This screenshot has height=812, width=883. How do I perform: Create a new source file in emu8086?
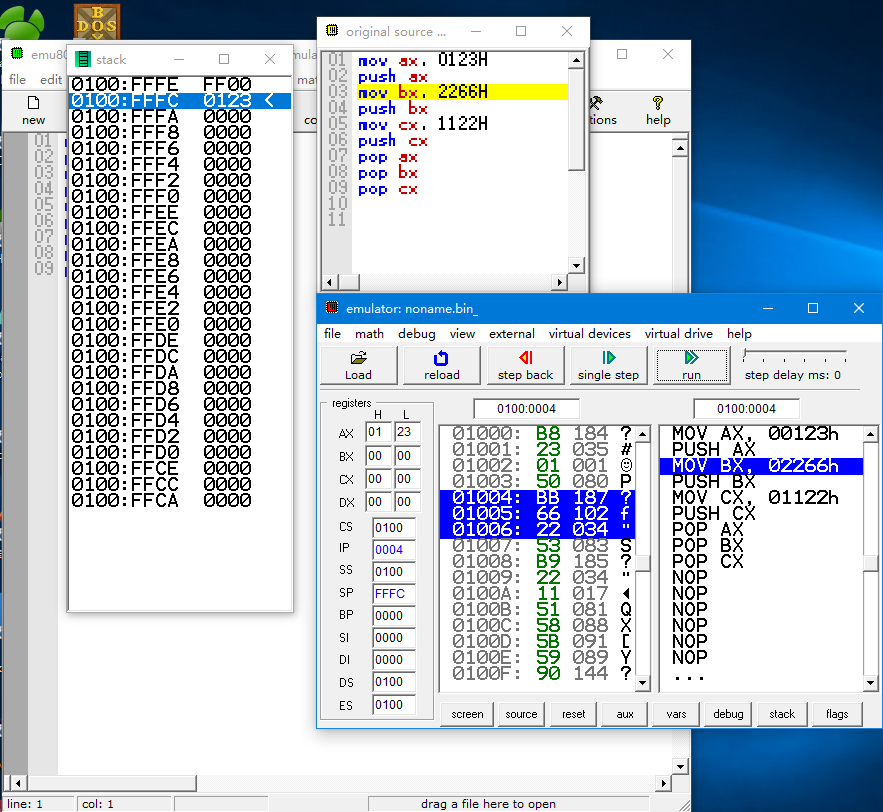pos(33,108)
